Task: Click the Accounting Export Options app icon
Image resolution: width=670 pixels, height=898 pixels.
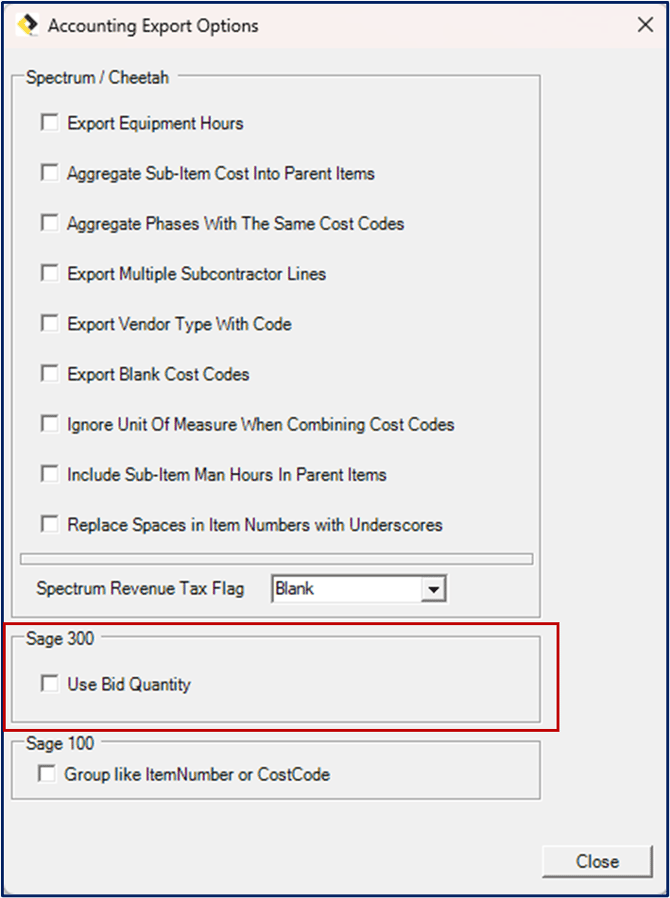Action: [x=28, y=25]
